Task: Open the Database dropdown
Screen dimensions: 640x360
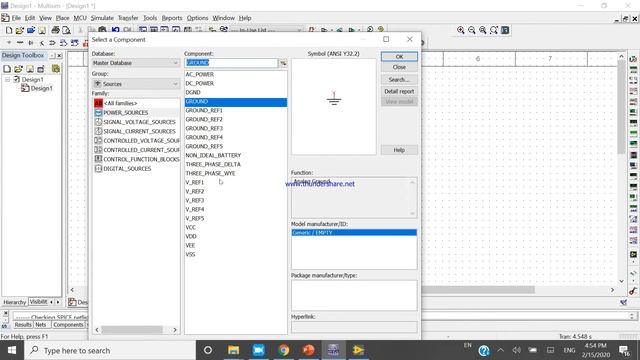Action: point(135,63)
